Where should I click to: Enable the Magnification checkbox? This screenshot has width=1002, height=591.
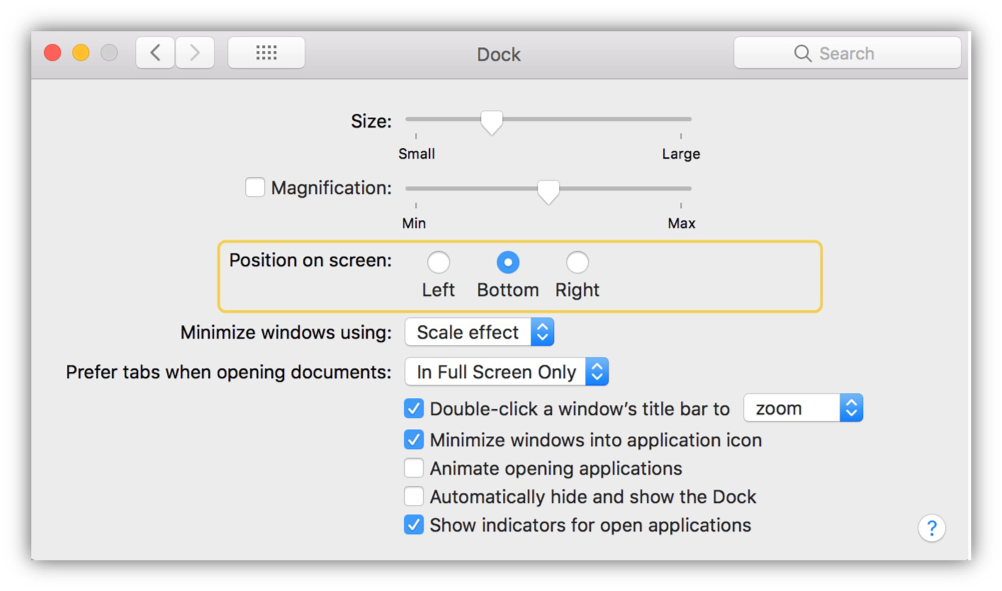pyautogui.click(x=255, y=187)
